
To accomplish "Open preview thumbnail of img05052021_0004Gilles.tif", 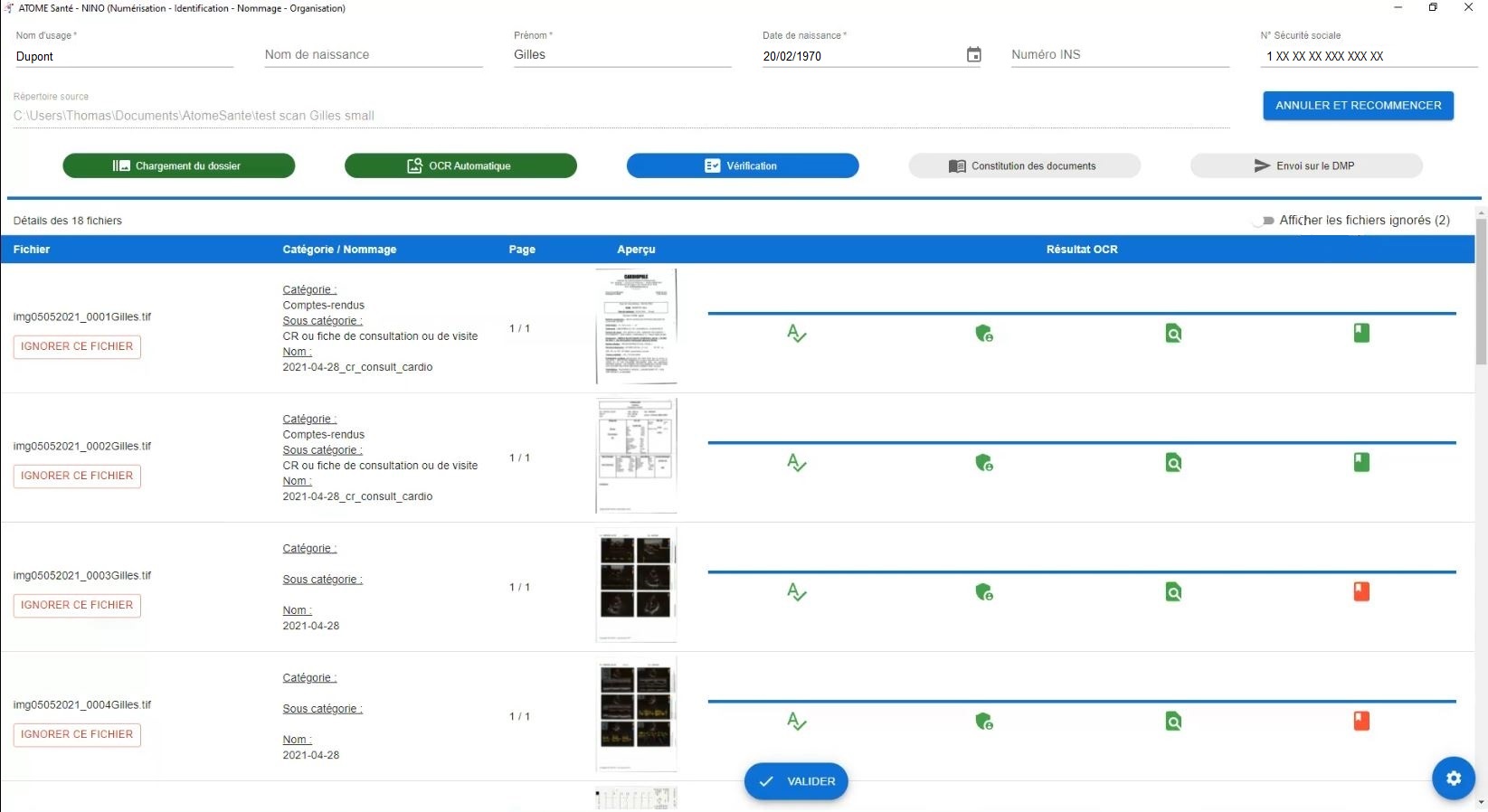I will [636, 714].
